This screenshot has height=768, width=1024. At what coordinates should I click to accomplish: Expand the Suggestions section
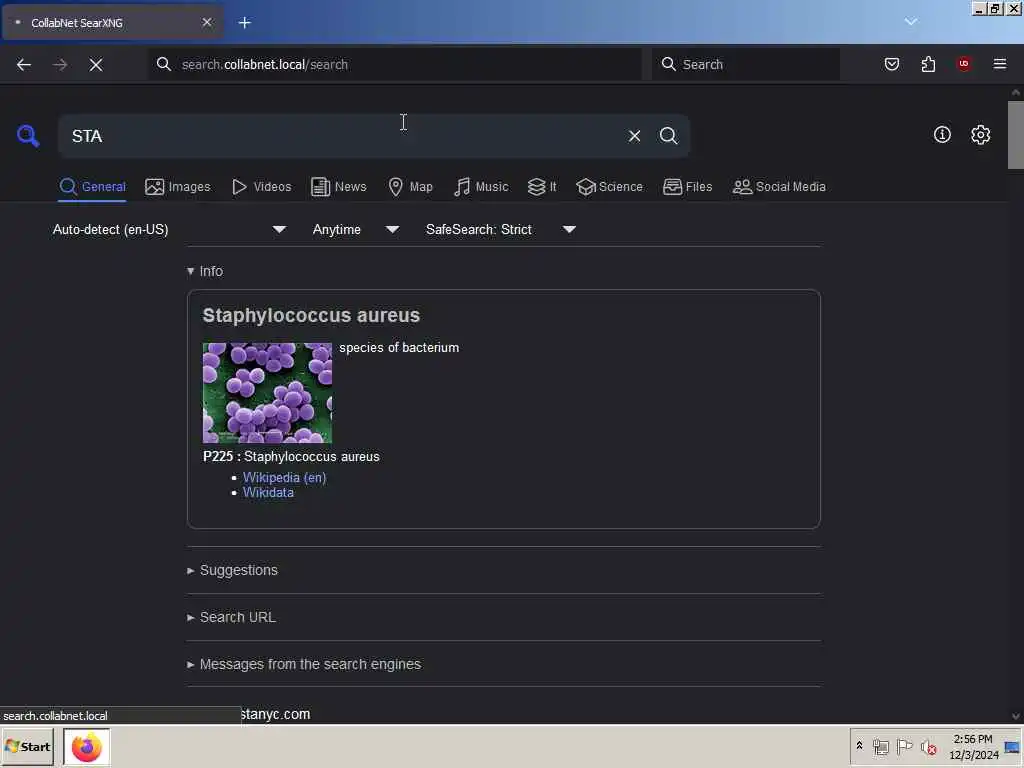(232, 570)
